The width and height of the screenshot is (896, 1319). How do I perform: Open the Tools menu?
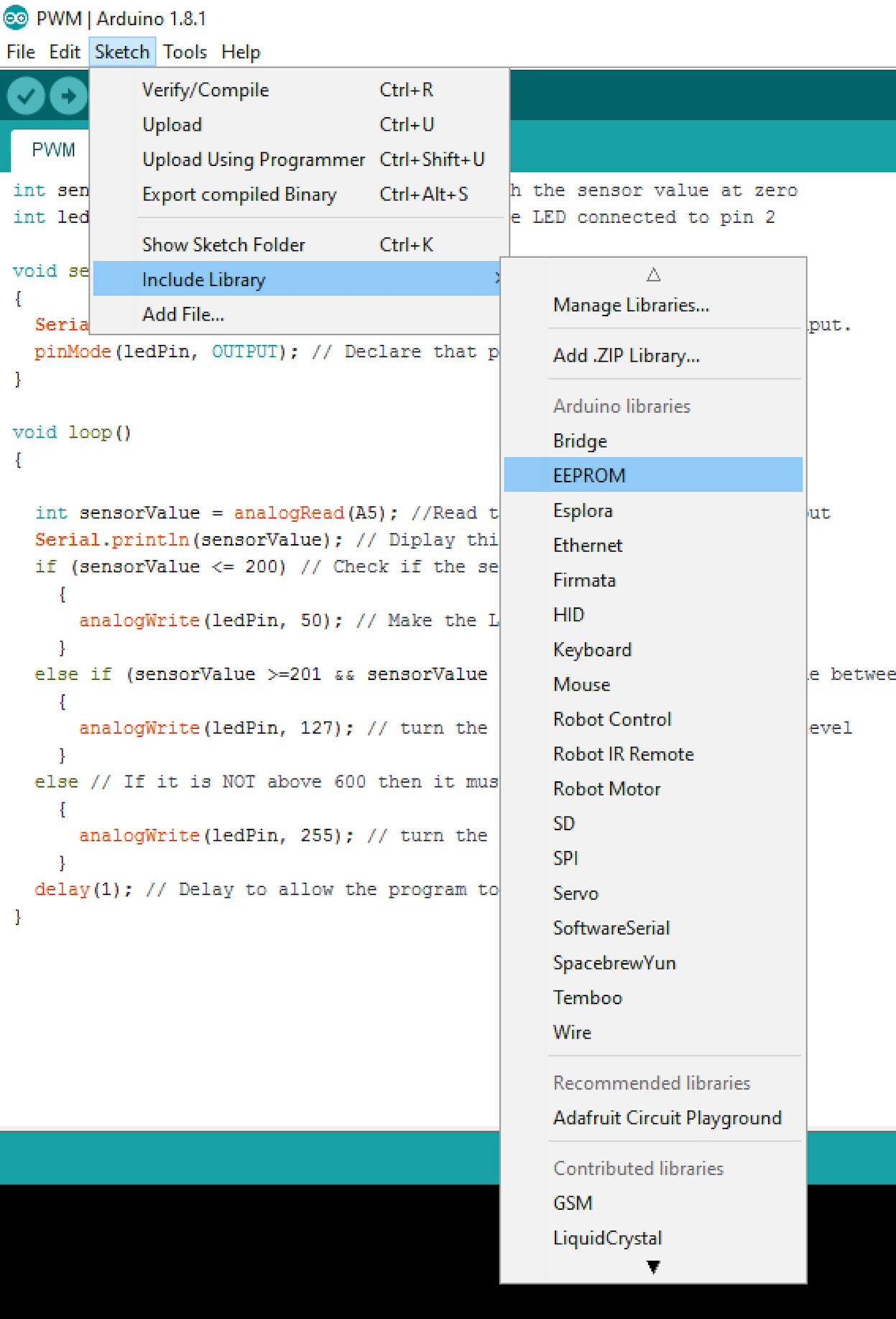pos(185,52)
